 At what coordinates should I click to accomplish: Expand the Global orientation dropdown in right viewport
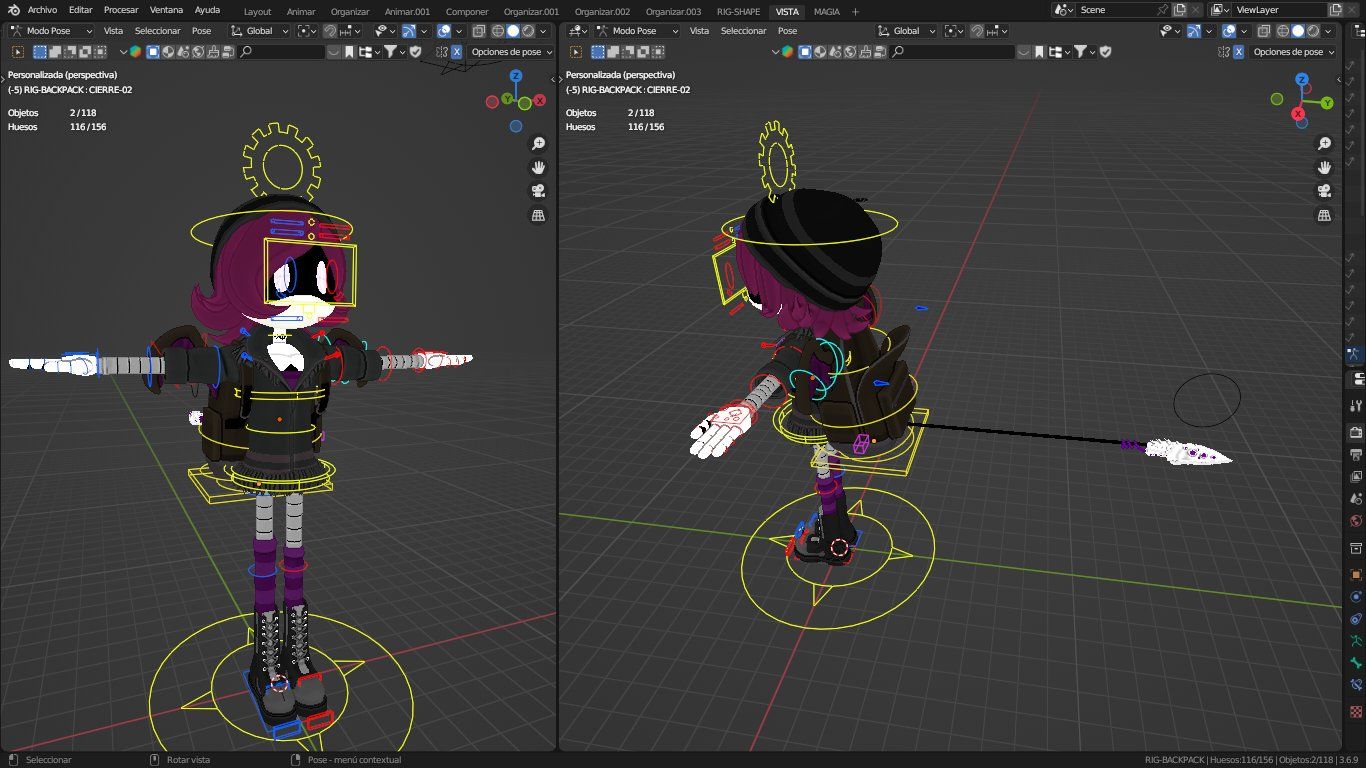coord(907,31)
